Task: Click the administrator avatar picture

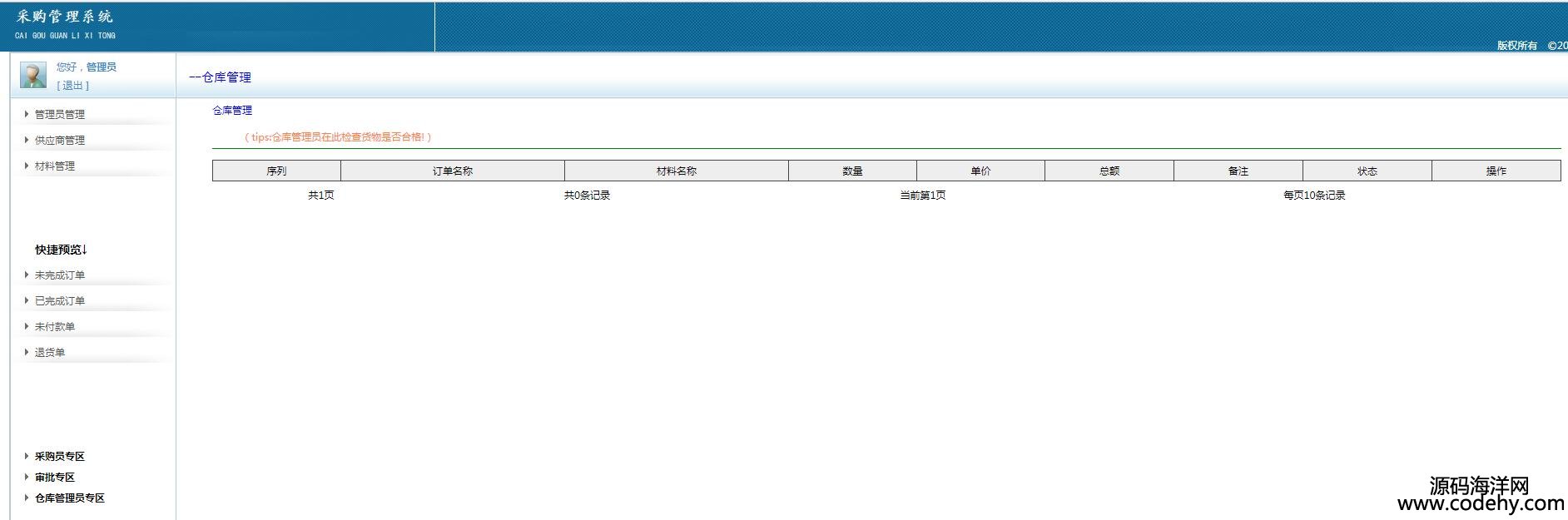Action: tap(33, 75)
